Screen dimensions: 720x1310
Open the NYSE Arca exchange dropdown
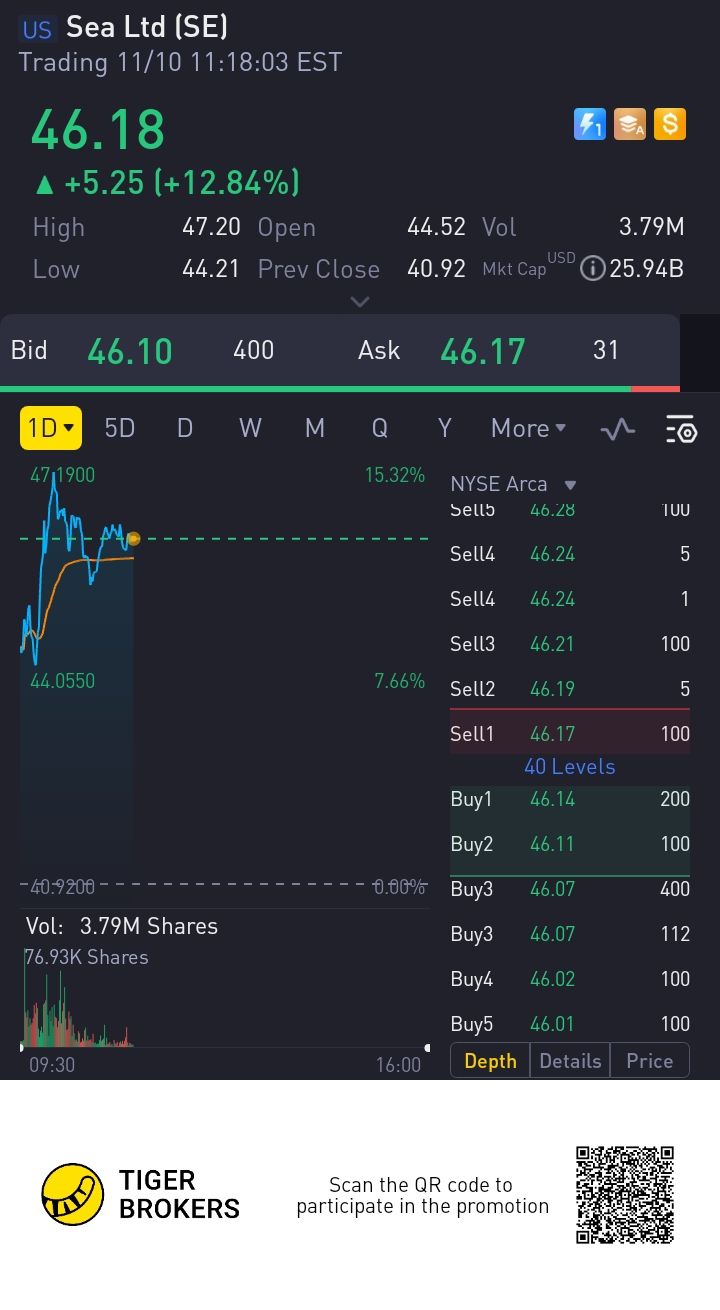[x=513, y=484]
